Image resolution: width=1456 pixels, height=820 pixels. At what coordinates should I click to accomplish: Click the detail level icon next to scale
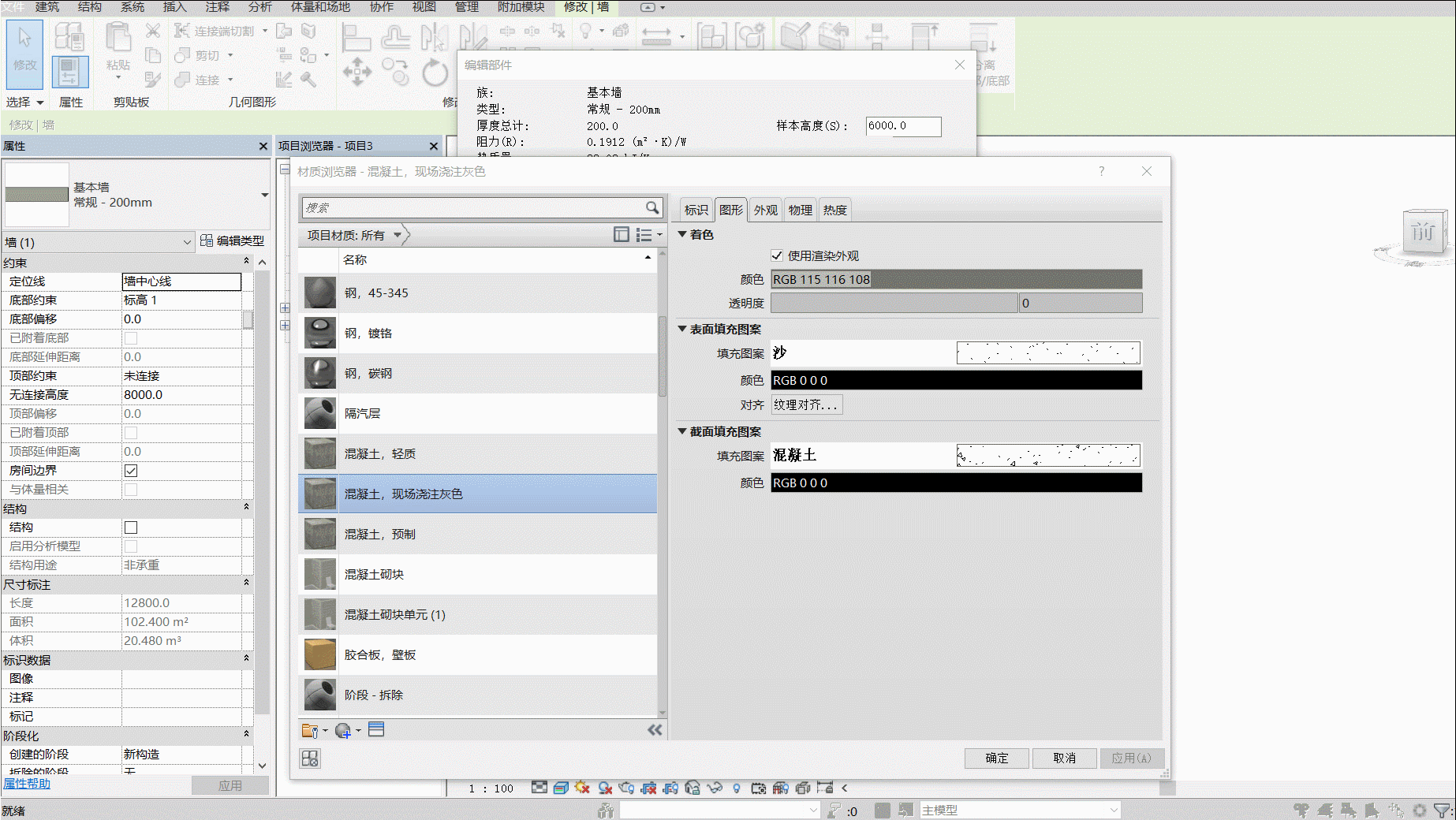click(x=539, y=788)
